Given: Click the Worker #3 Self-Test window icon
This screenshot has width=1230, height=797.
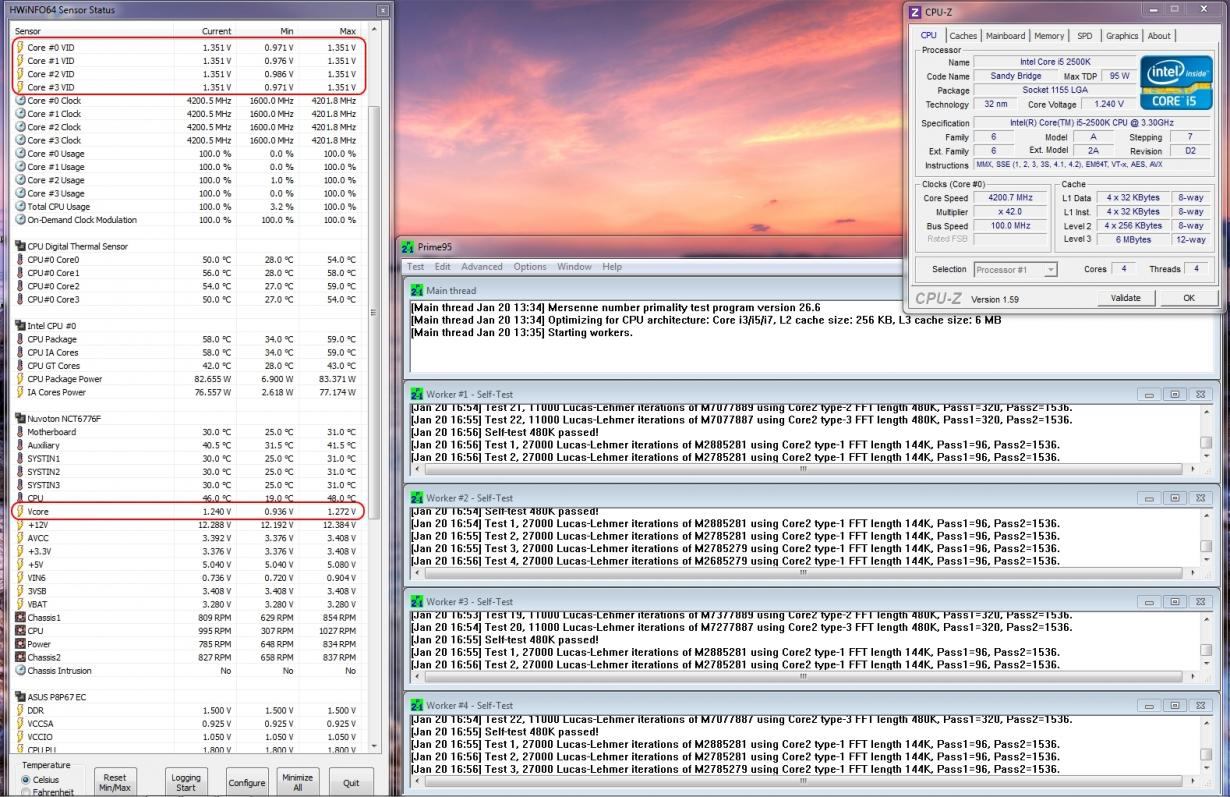Looking at the screenshot, I should (x=418, y=601).
